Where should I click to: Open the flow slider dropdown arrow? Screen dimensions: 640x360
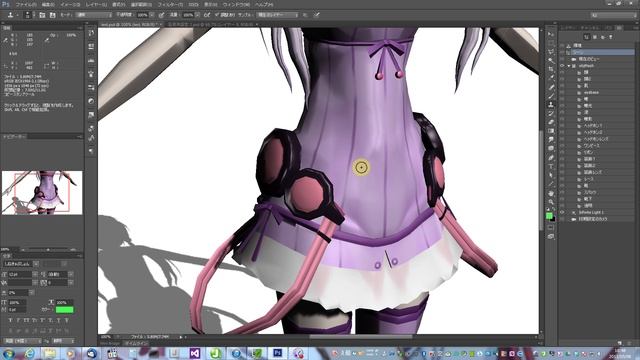click(198, 15)
